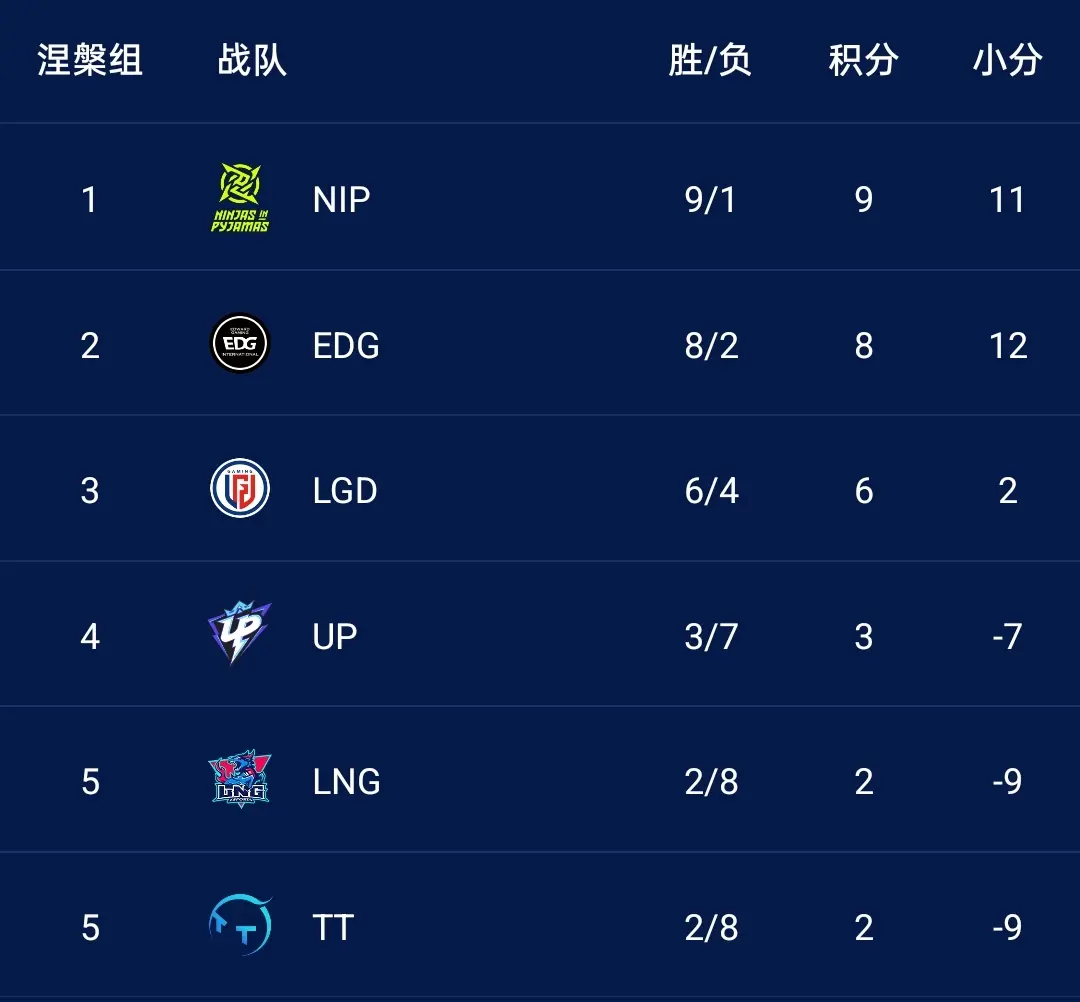The height and width of the screenshot is (1002, 1080).
Task: Click the EDG team logo
Action: click(240, 343)
